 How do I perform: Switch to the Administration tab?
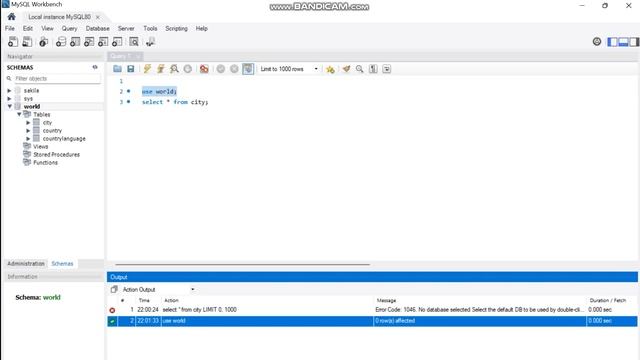coord(26,264)
